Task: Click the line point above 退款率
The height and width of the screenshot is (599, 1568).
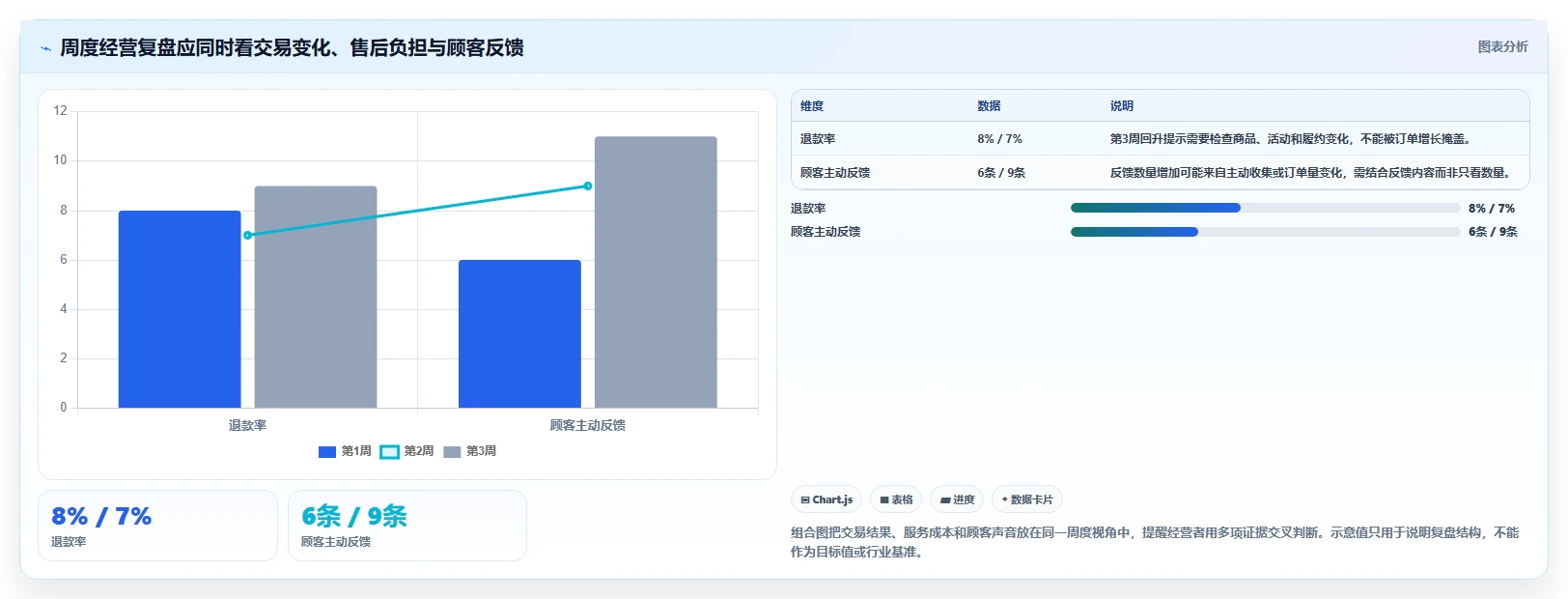Action: coord(248,235)
